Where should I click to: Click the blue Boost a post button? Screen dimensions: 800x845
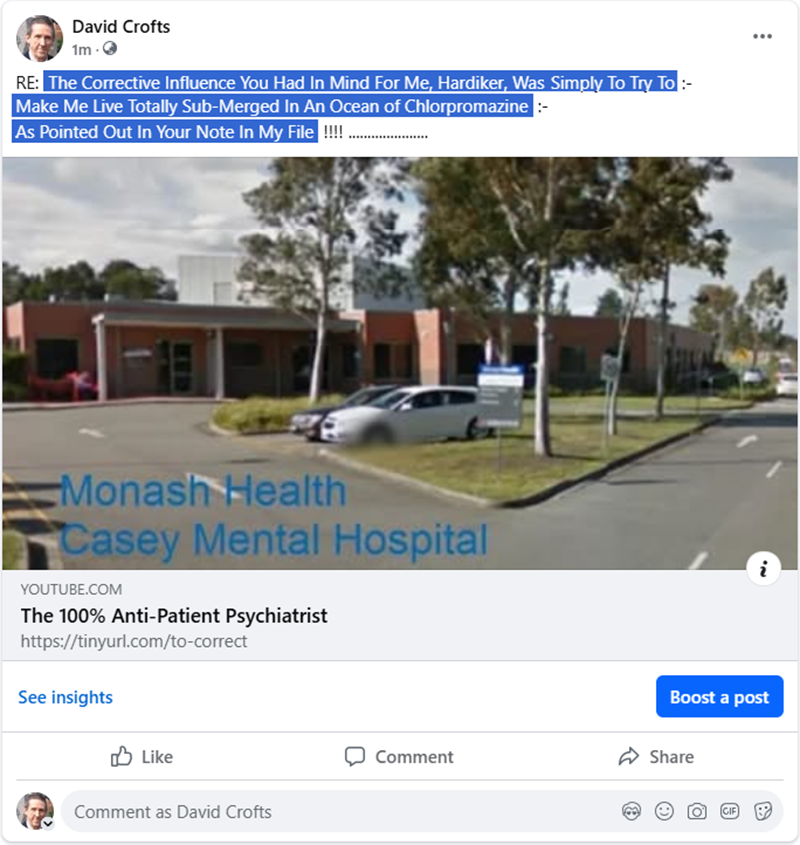719,696
